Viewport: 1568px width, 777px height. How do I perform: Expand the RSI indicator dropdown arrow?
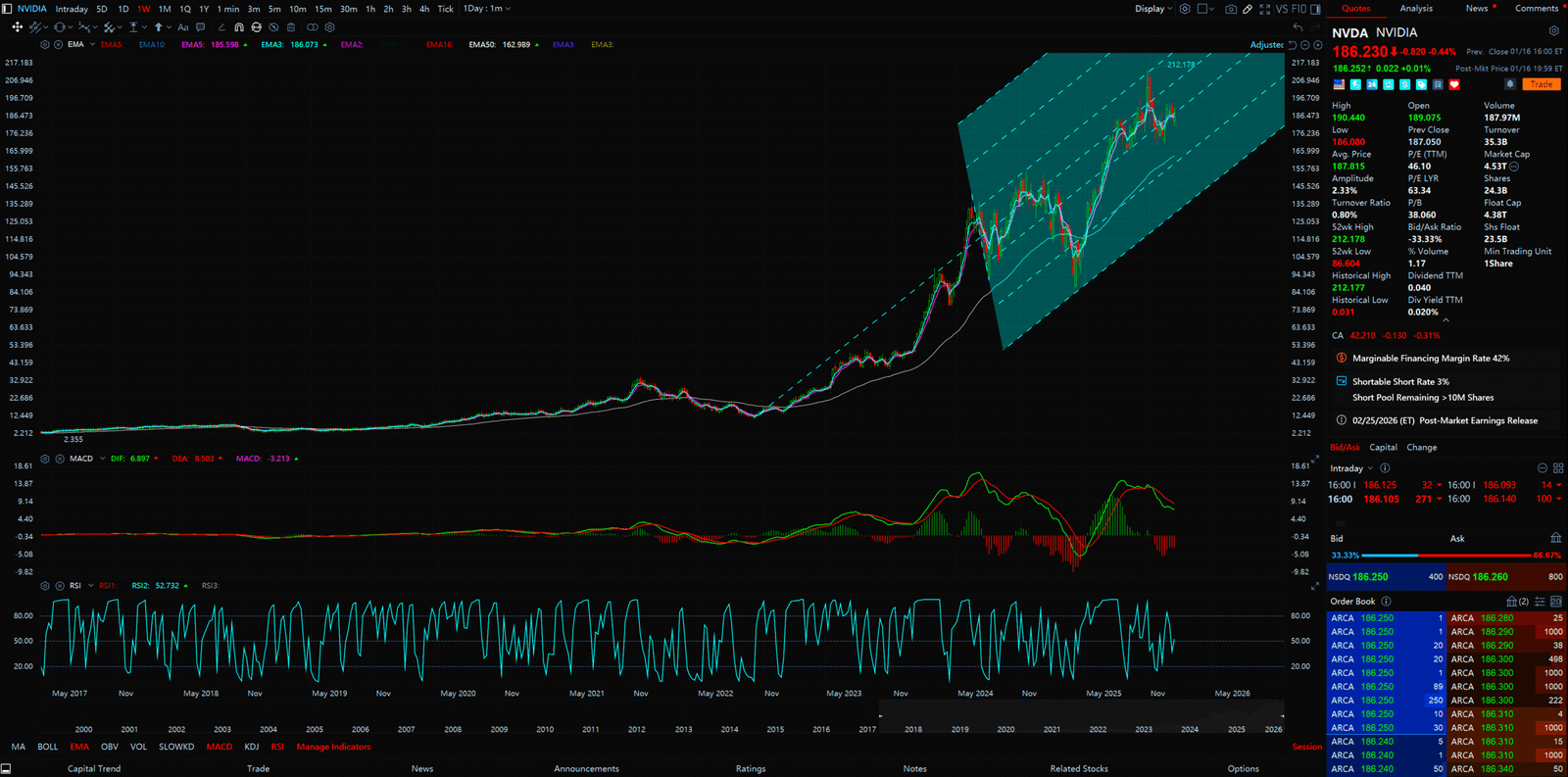click(91, 586)
